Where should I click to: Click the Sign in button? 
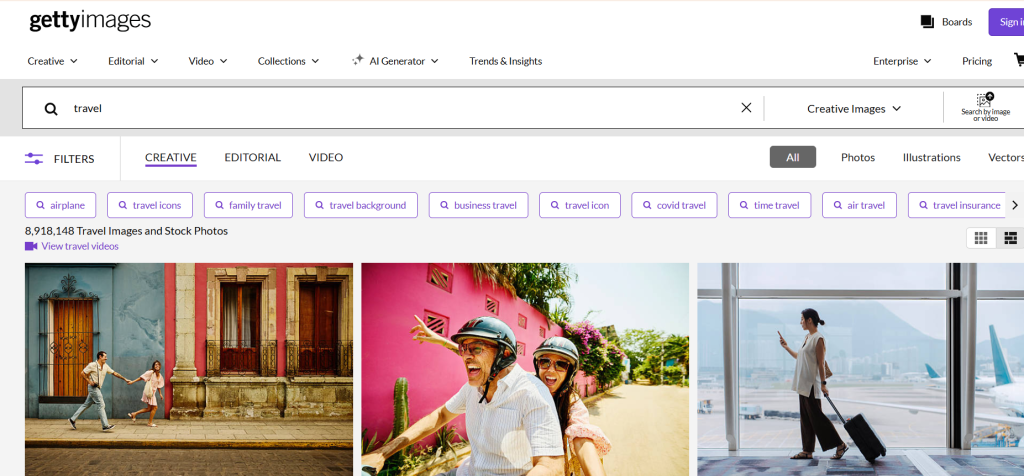point(1006,22)
